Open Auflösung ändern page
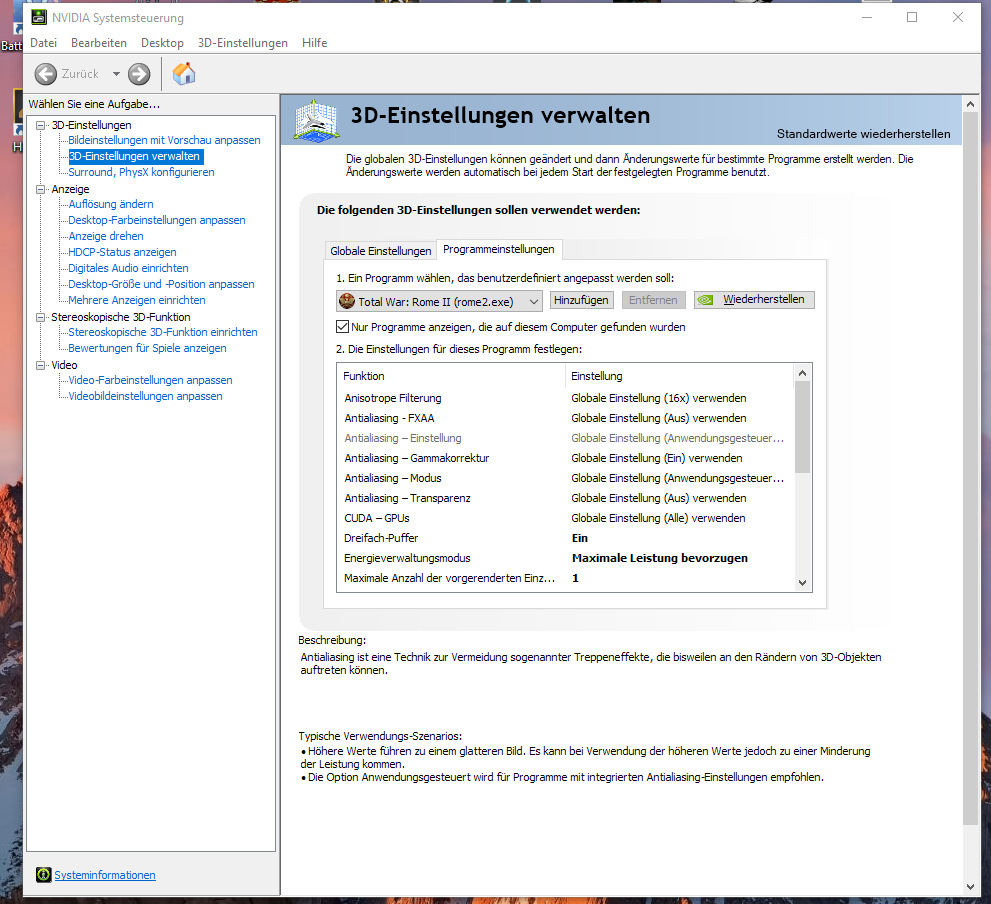The image size is (991, 904). tap(111, 204)
